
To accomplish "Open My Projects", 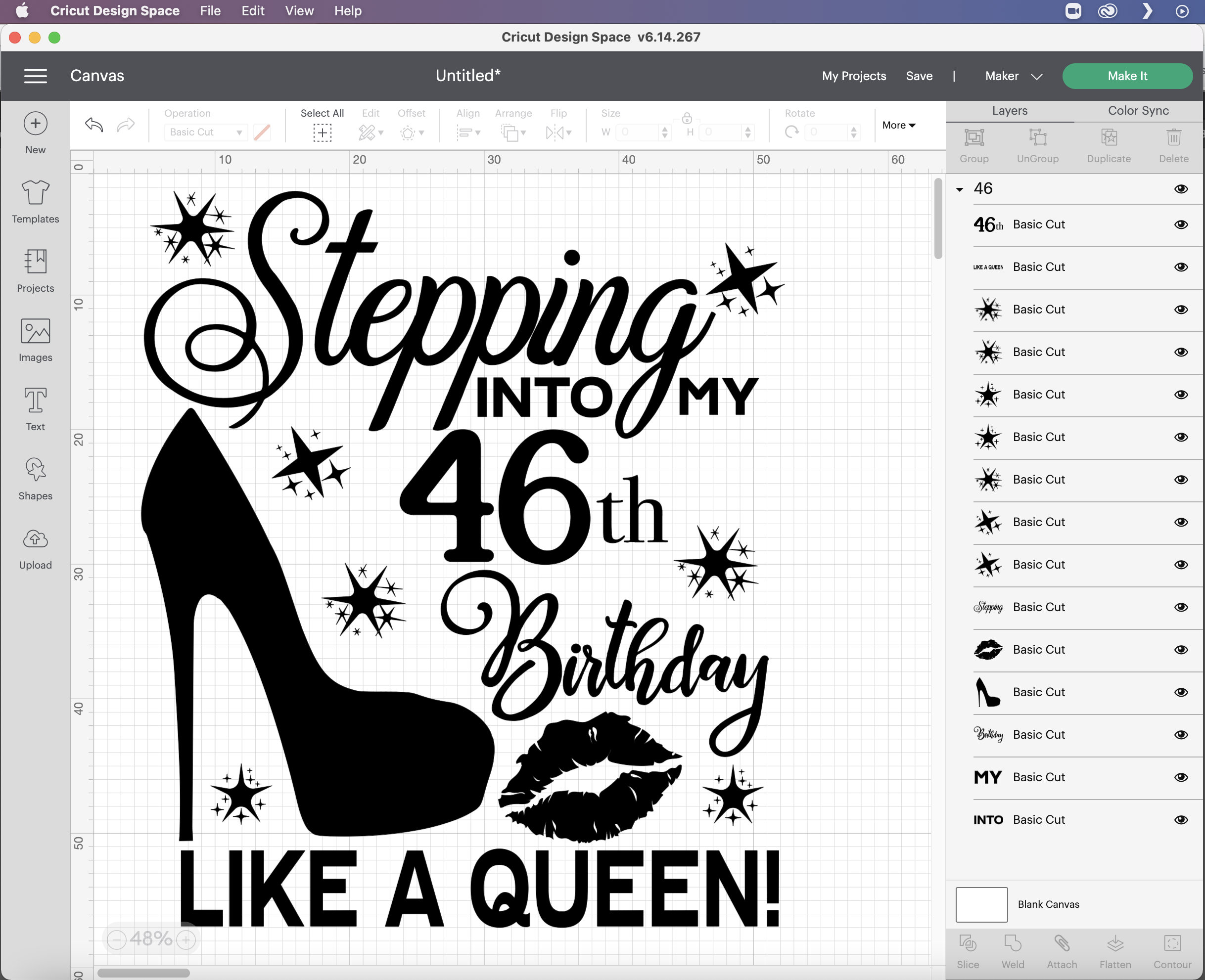I will coord(854,76).
